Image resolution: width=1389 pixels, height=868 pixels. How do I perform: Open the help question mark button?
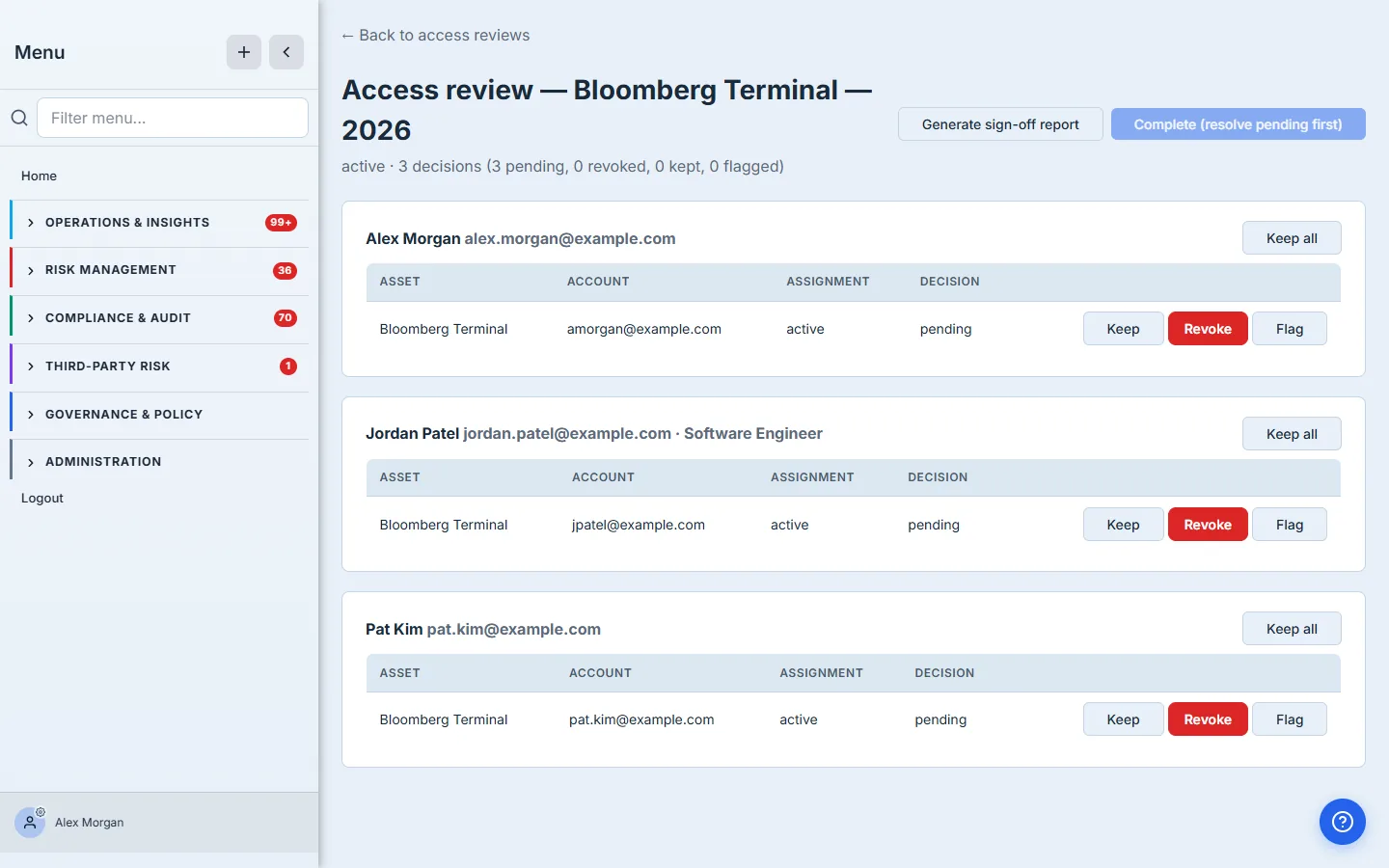click(x=1343, y=822)
